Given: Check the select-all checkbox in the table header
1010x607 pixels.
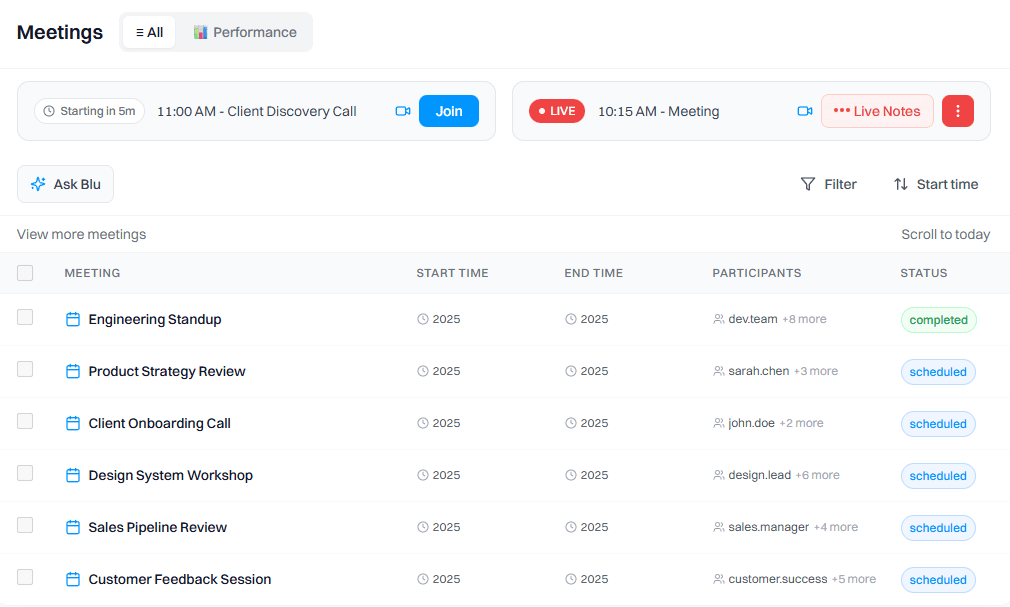Looking at the screenshot, I should pyautogui.click(x=25, y=272).
